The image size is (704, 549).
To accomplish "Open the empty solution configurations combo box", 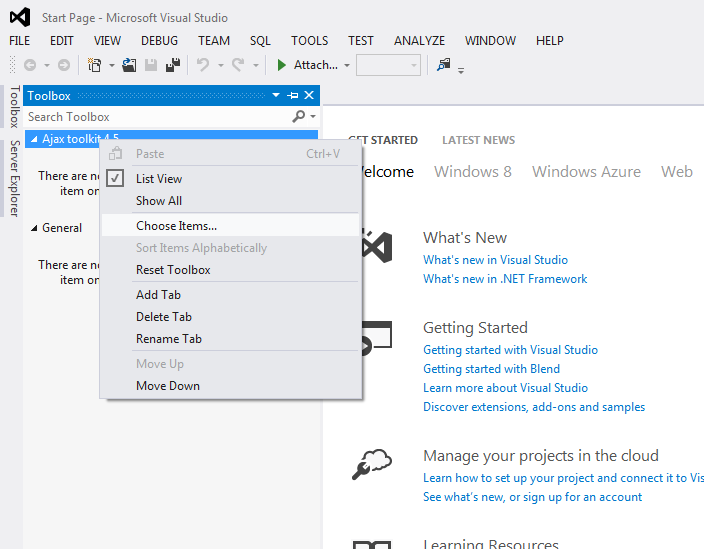I will 388,65.
